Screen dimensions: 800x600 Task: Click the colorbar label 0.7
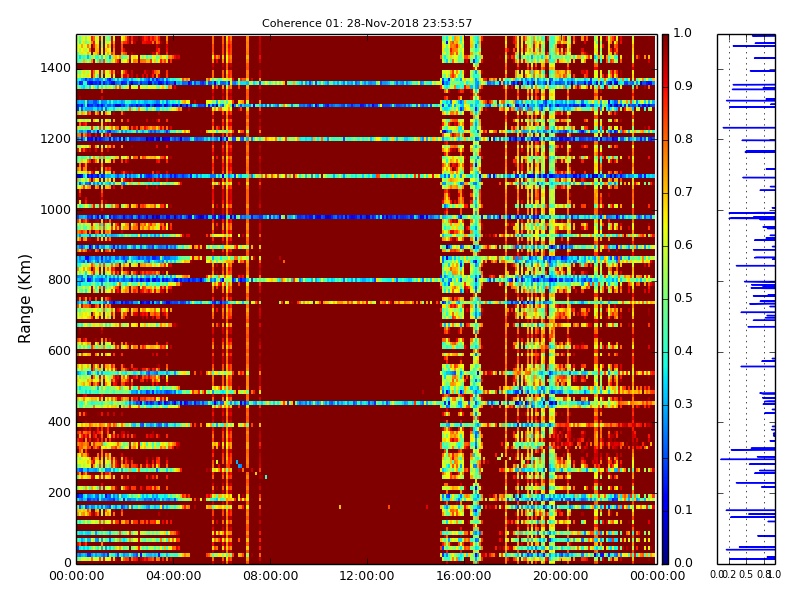pyautogui.click(x=683, y=192)
